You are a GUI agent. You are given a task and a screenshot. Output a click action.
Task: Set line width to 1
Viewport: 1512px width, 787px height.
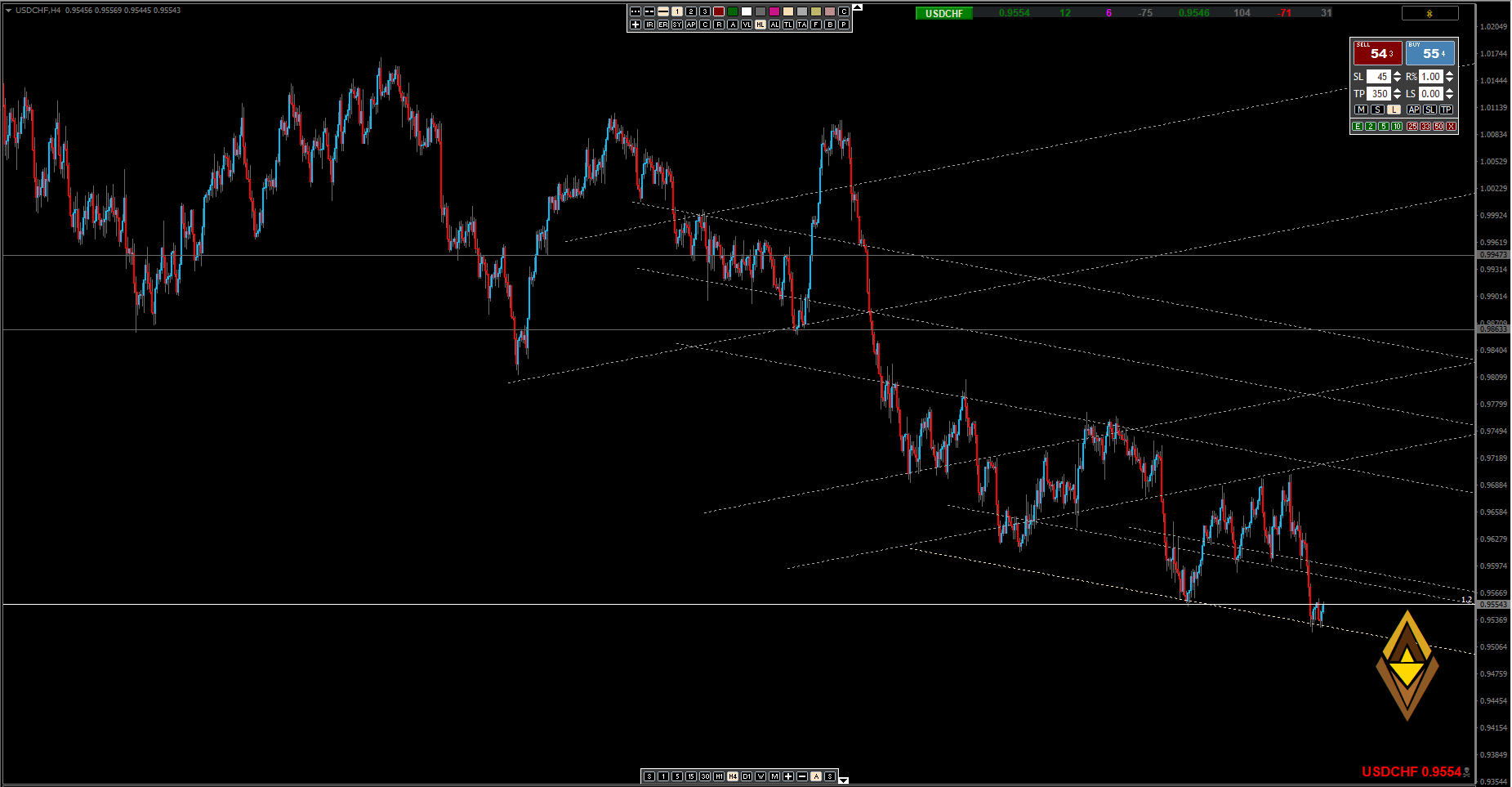pos(677,11)
